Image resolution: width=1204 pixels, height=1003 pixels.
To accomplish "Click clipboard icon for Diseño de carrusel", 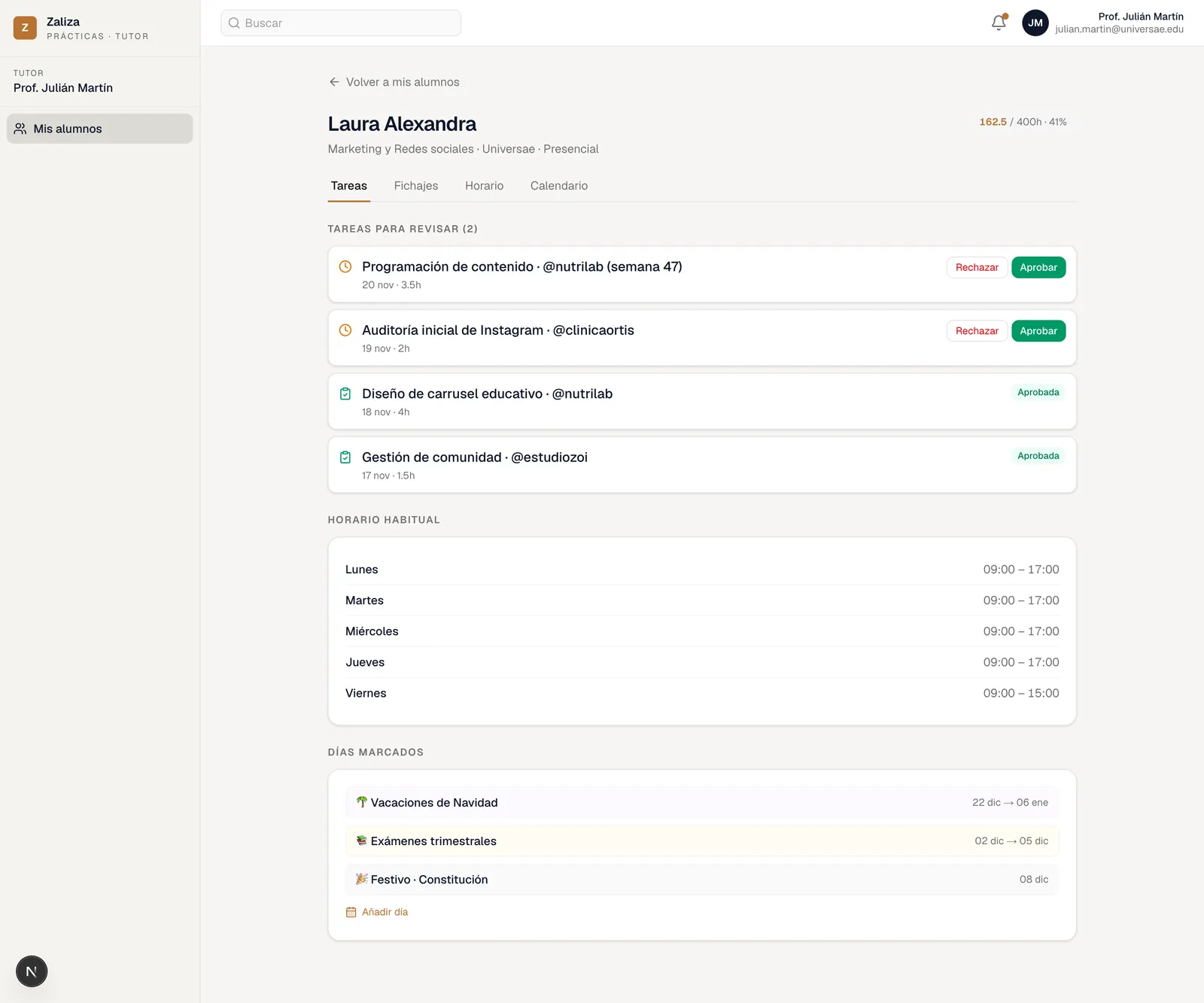I will point(345,394).
